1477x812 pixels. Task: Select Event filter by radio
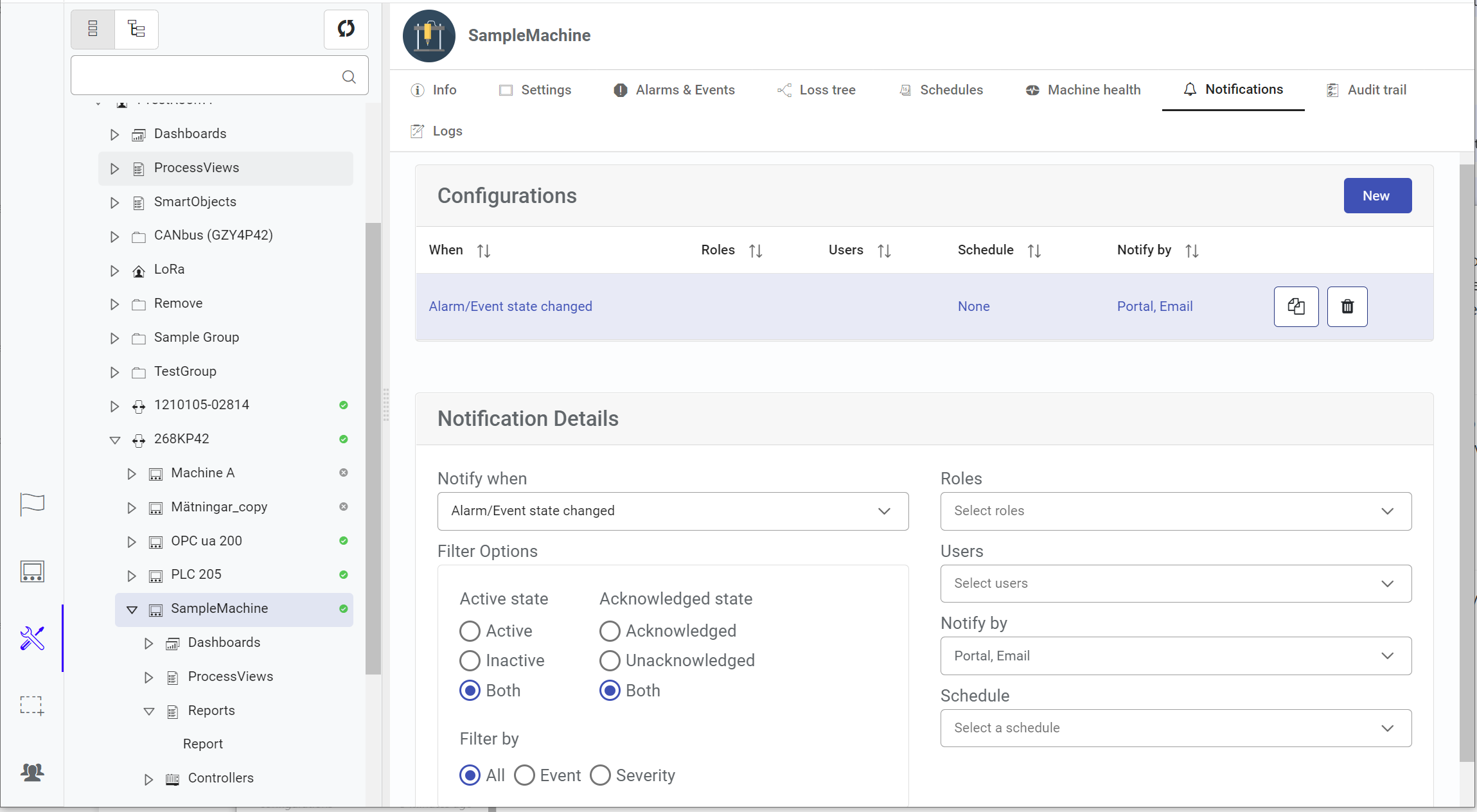524,775
